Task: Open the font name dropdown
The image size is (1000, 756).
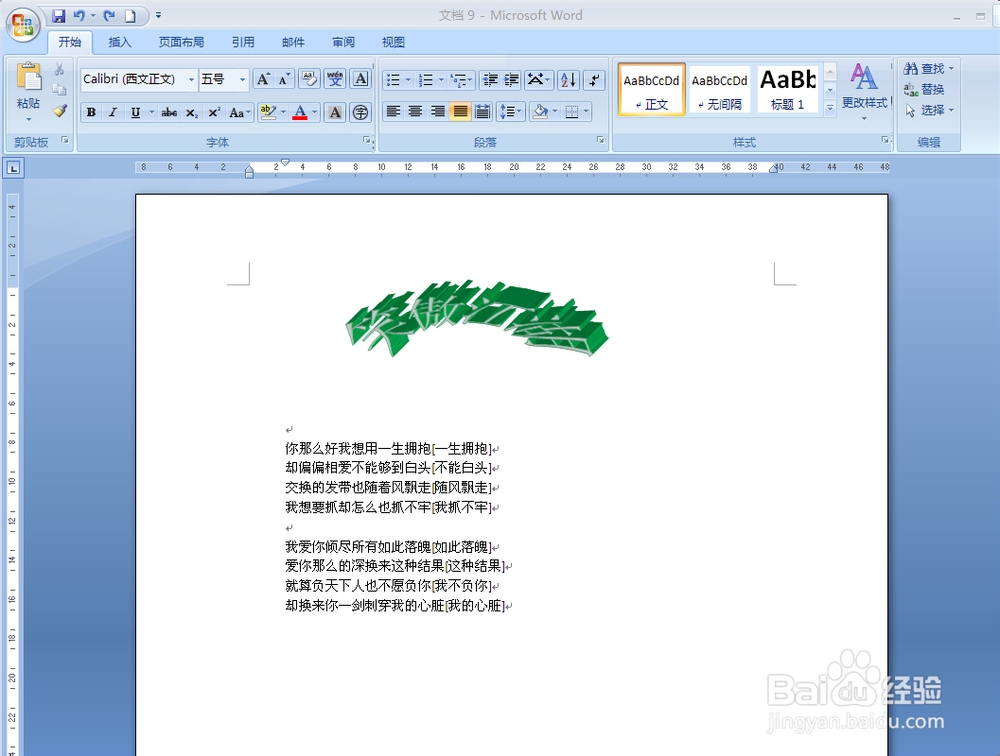Action: coord(191,79)
